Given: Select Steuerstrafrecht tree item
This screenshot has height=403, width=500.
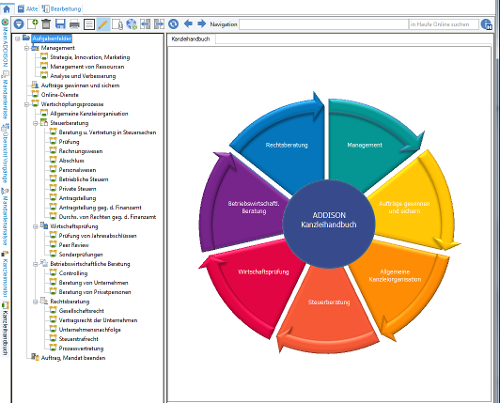Looking at the screenshot, I should coord(79,339).
